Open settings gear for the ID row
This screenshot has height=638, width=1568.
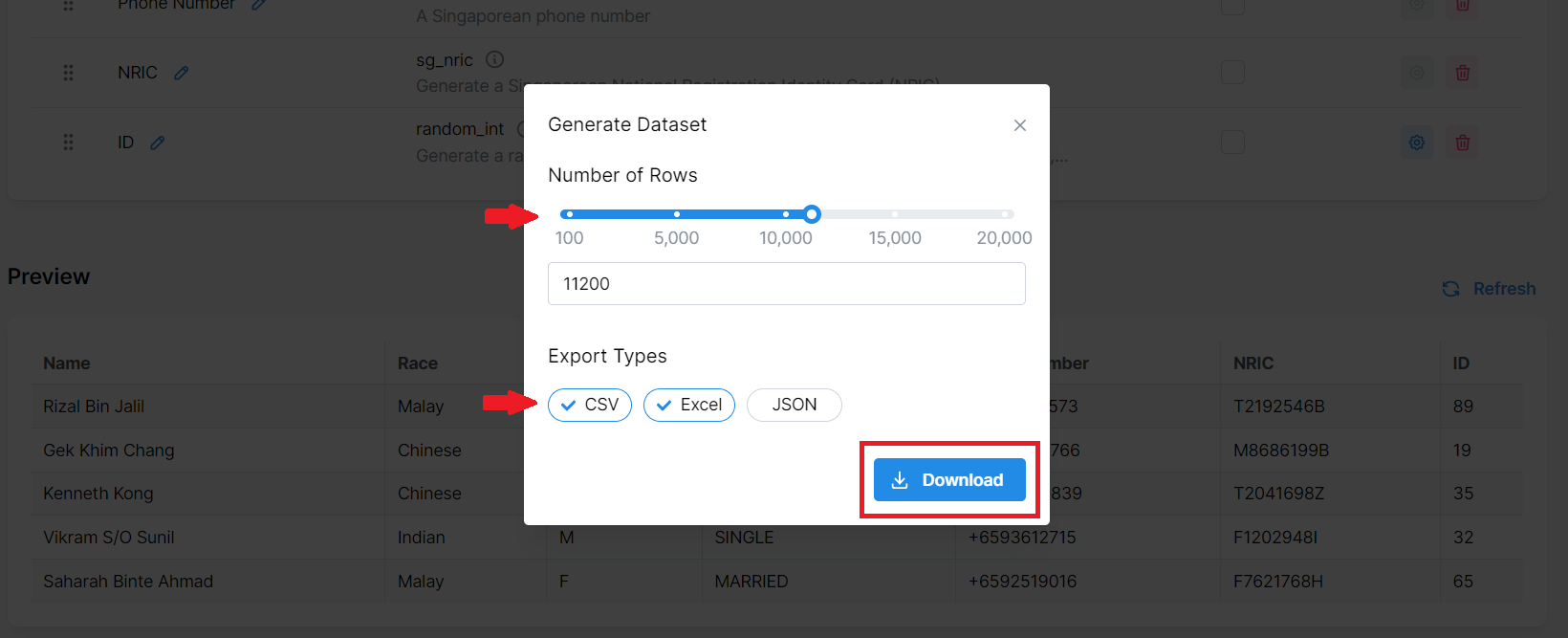tap(1417, 143)
